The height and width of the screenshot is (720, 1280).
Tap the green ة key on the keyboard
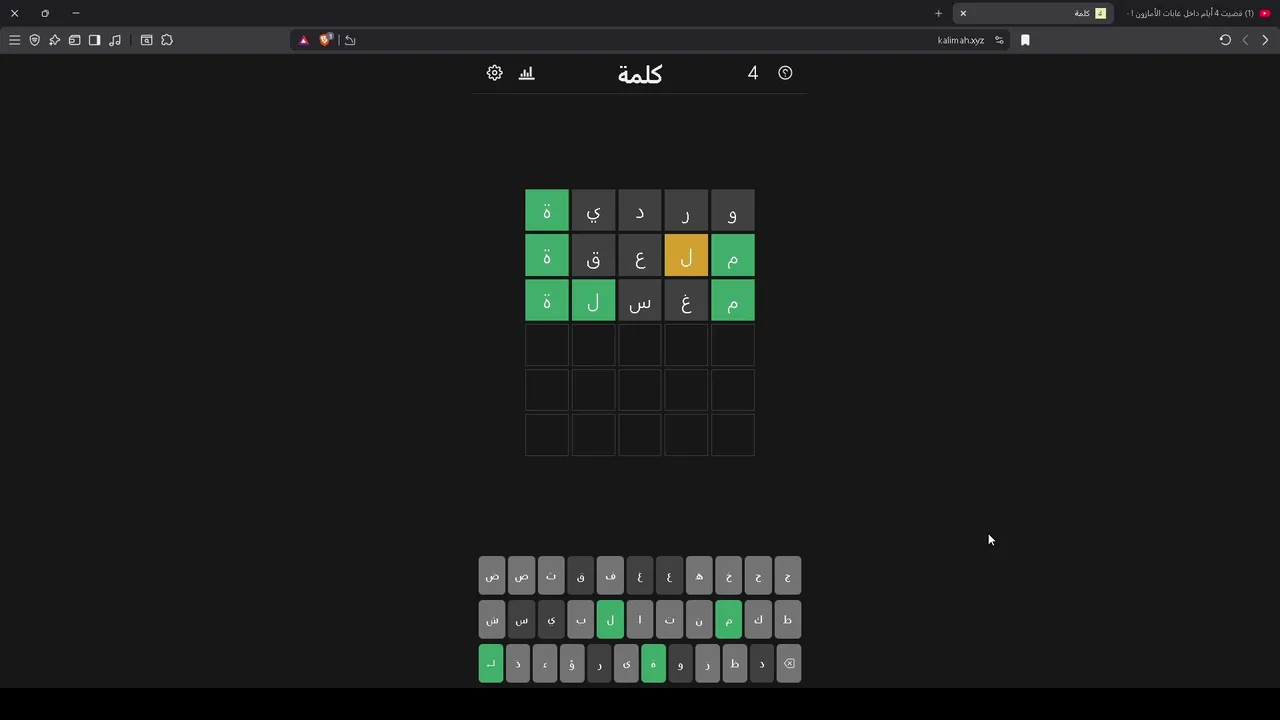click(x=654, y=663)
